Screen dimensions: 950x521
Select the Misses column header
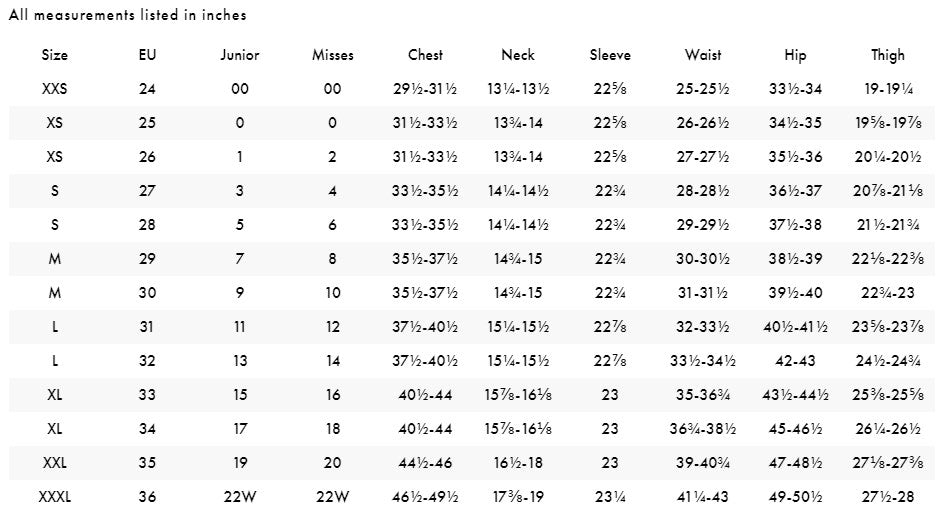[x=333, y=55]
